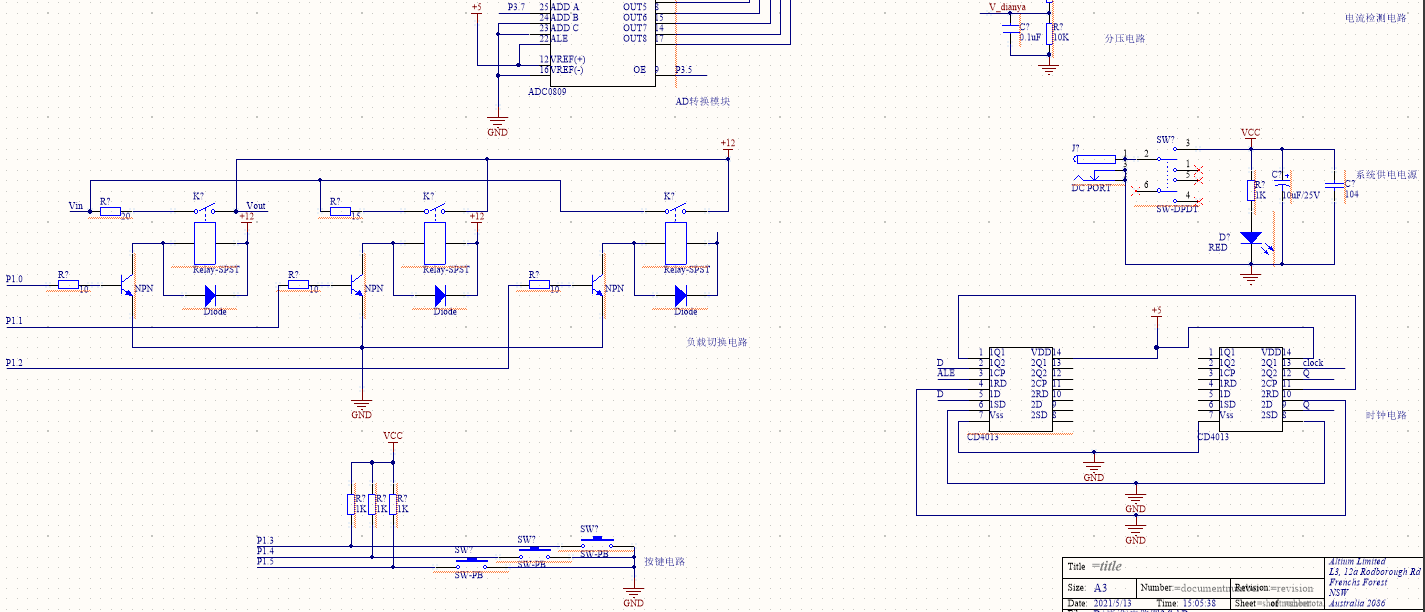Click the VCC power symbol above pull-up resistors
1425x612 pixels.
pos(393,437)
